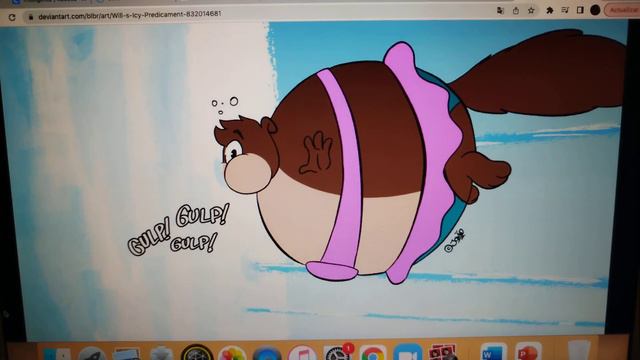This screenshot has width=640, height=360.
Task: Toggle the Chrome side panel icon
Action: 580,10
